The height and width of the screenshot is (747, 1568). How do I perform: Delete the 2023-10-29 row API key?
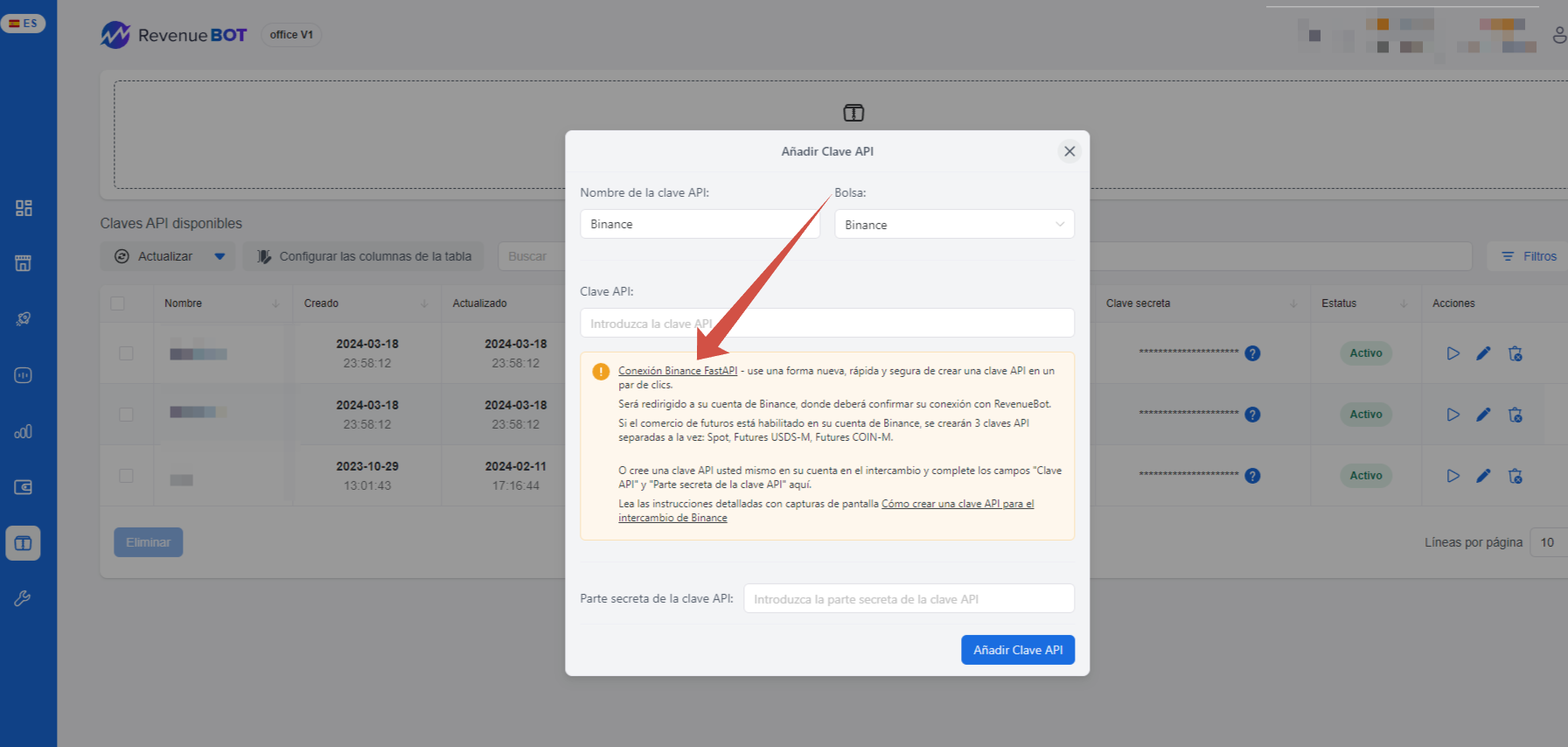[1516, 476]
